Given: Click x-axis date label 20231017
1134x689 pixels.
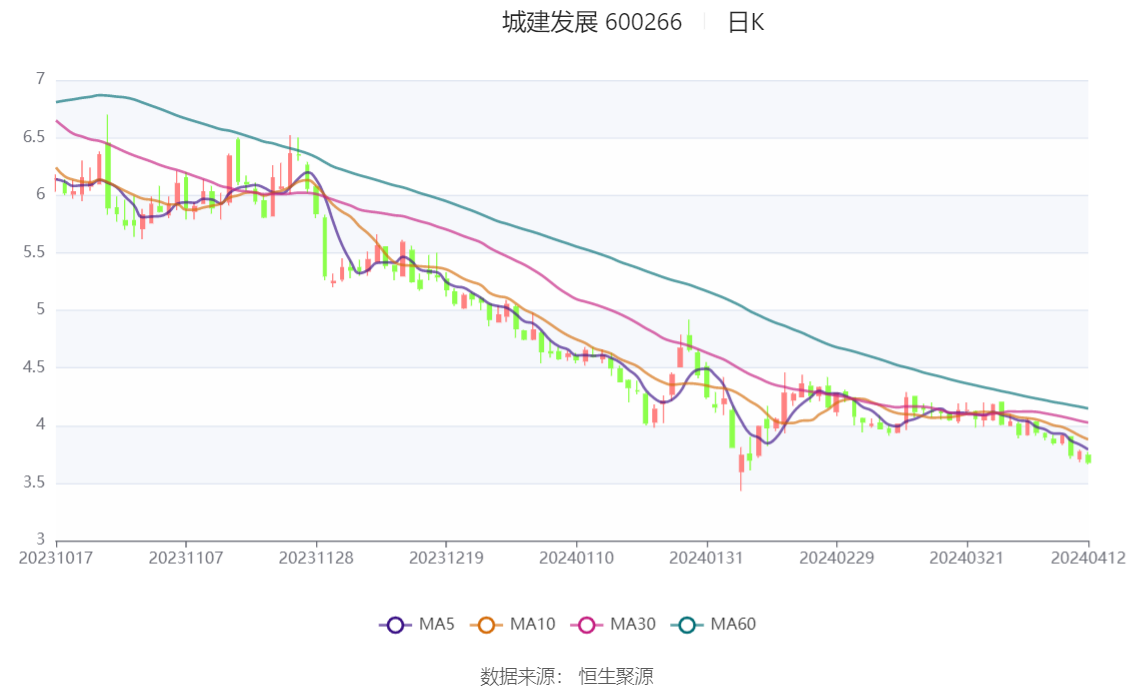Looking at the screenshot, I should tap(56, 558).
